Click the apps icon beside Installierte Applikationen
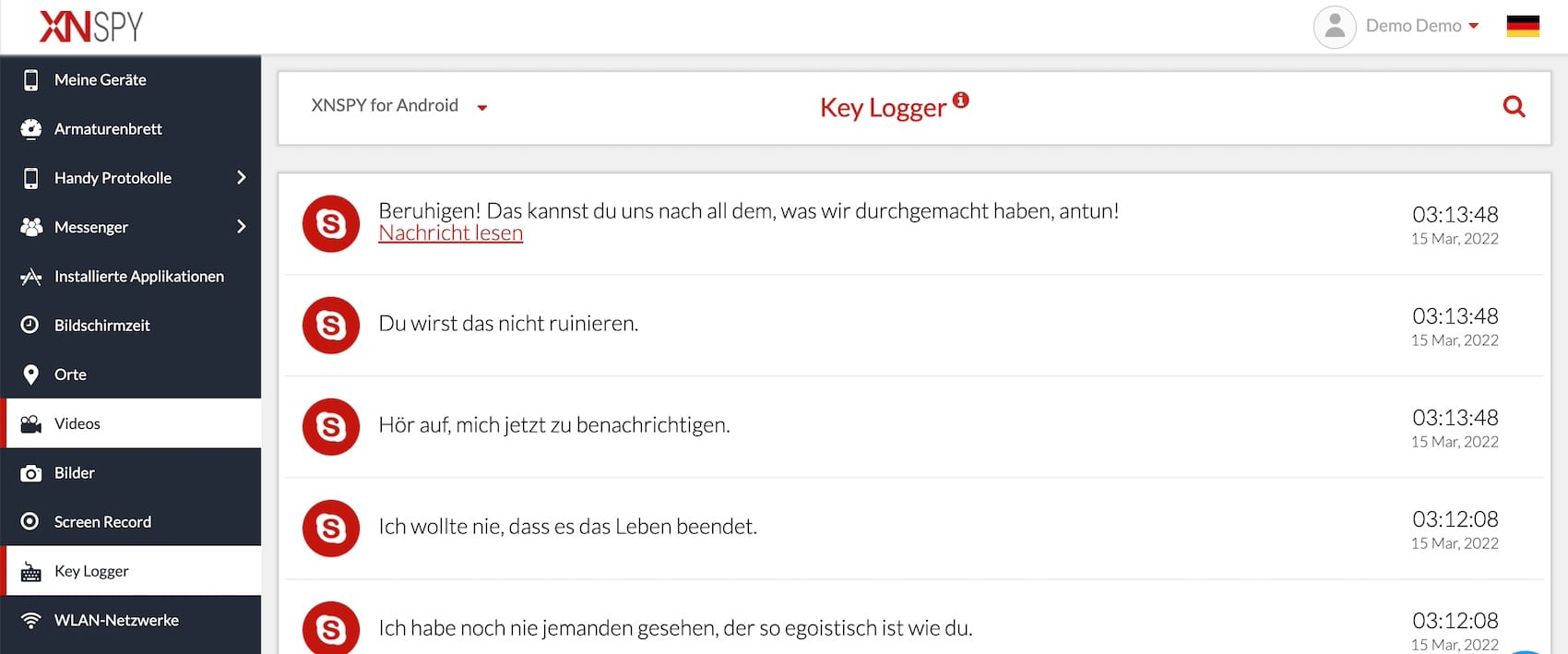The height and width of the screenshot is (654, 1568). pyautogui.click(x=31, y=277)
